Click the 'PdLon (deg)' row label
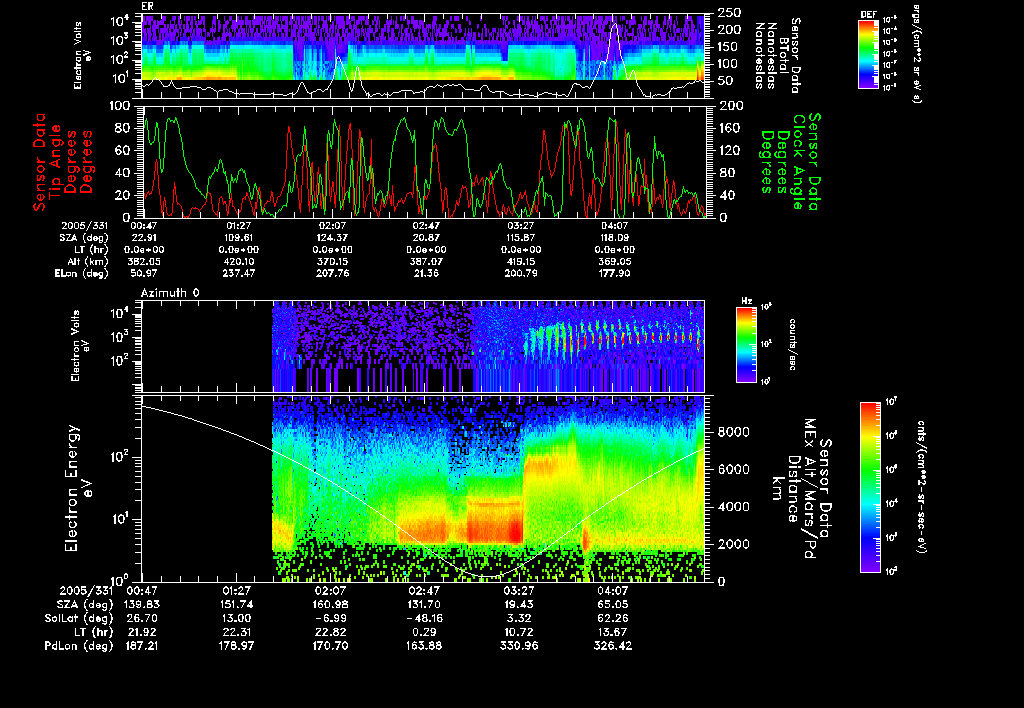The height and width of the screenshot is (708, 1024). tap(78, 646)
